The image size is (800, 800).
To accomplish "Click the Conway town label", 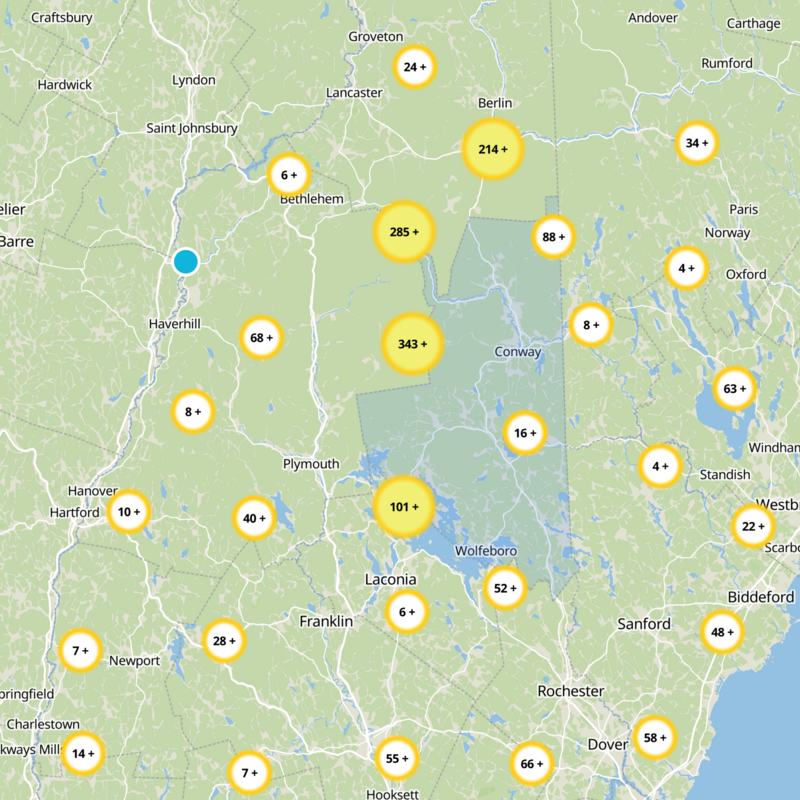I will [517, 352].
